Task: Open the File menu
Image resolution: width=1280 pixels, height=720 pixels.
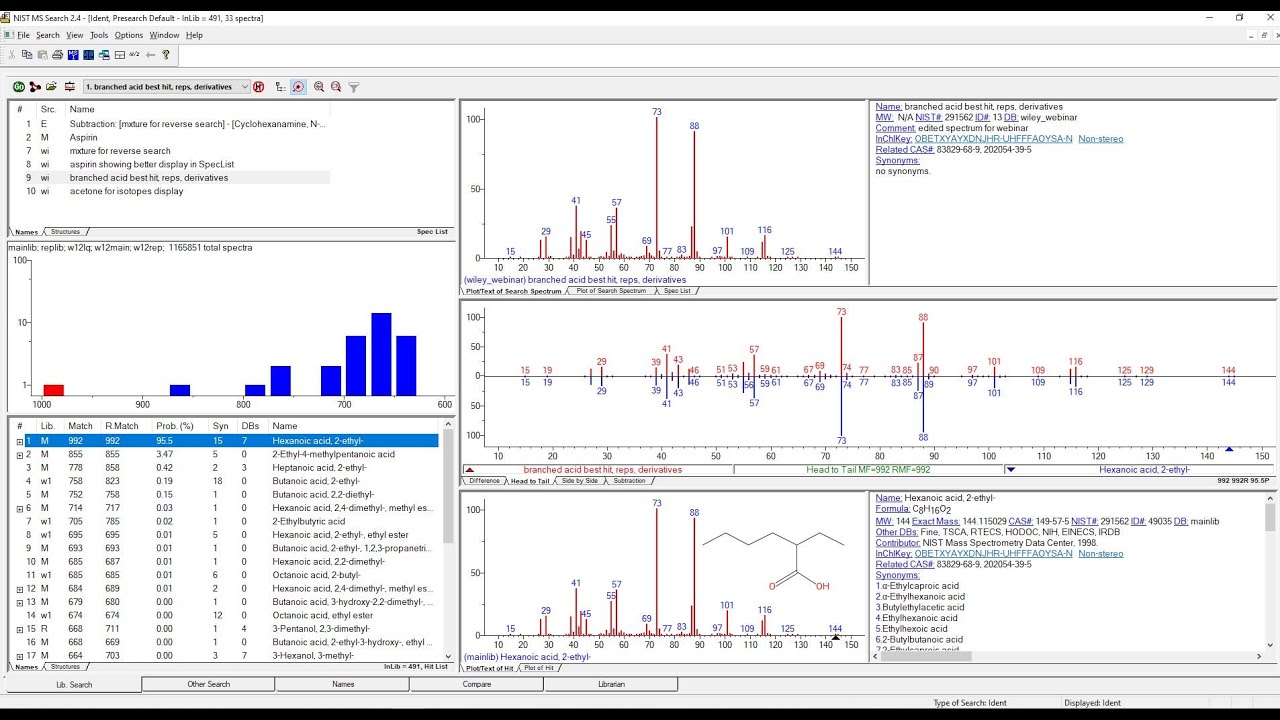Action: pyautogui.click(x=23, y=35)
